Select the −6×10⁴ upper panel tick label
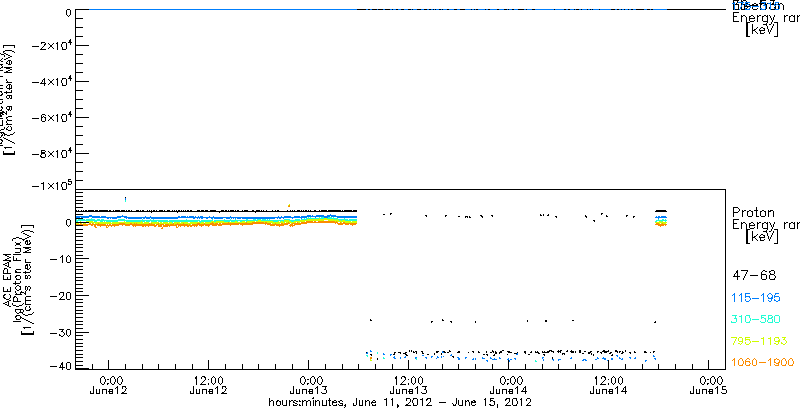Screen dimensions: 800x410 tap(51, 118)
